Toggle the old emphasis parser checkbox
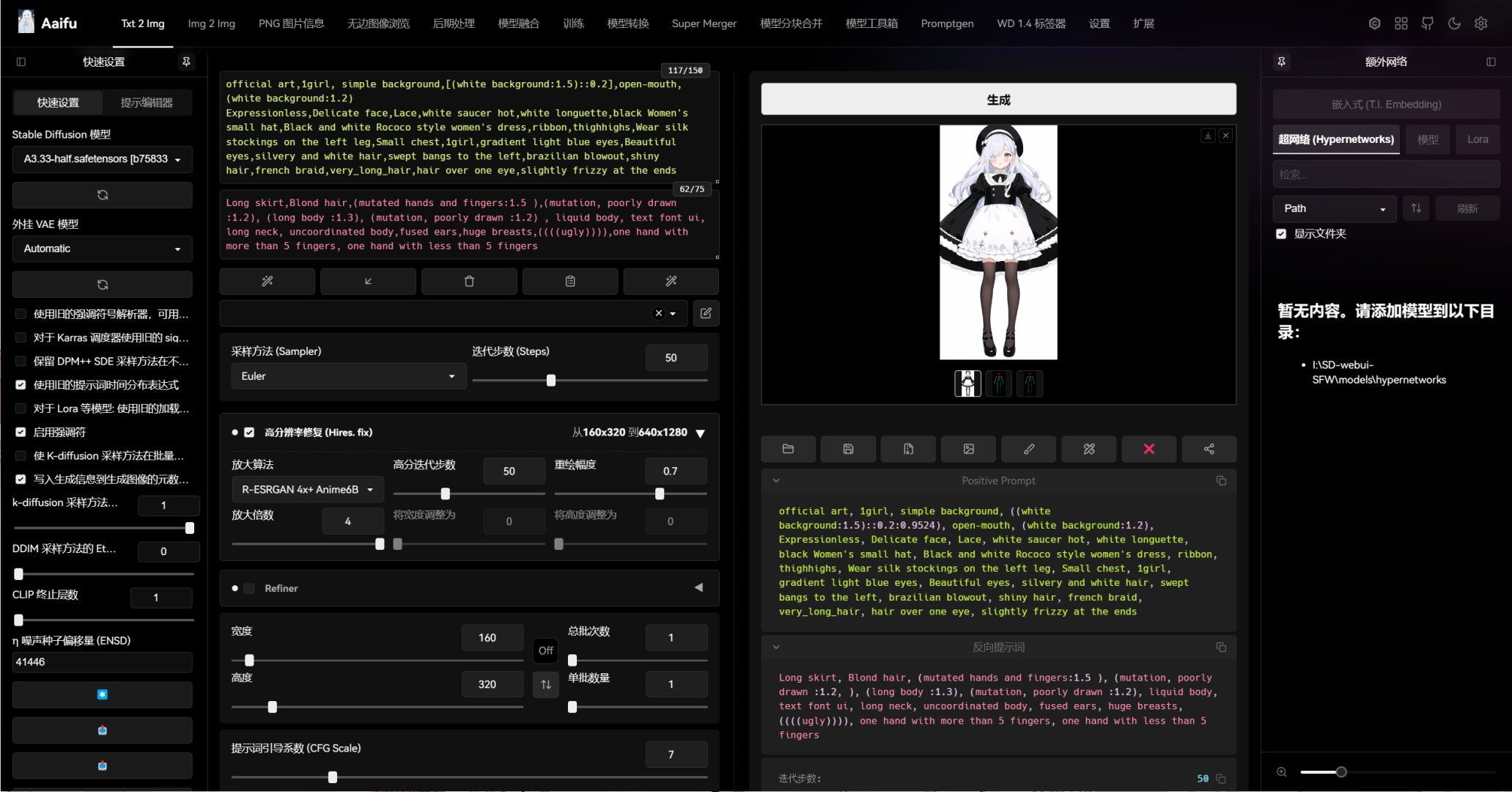Image resolution: width=1512 pixels, height=792 pixels. 21,314
